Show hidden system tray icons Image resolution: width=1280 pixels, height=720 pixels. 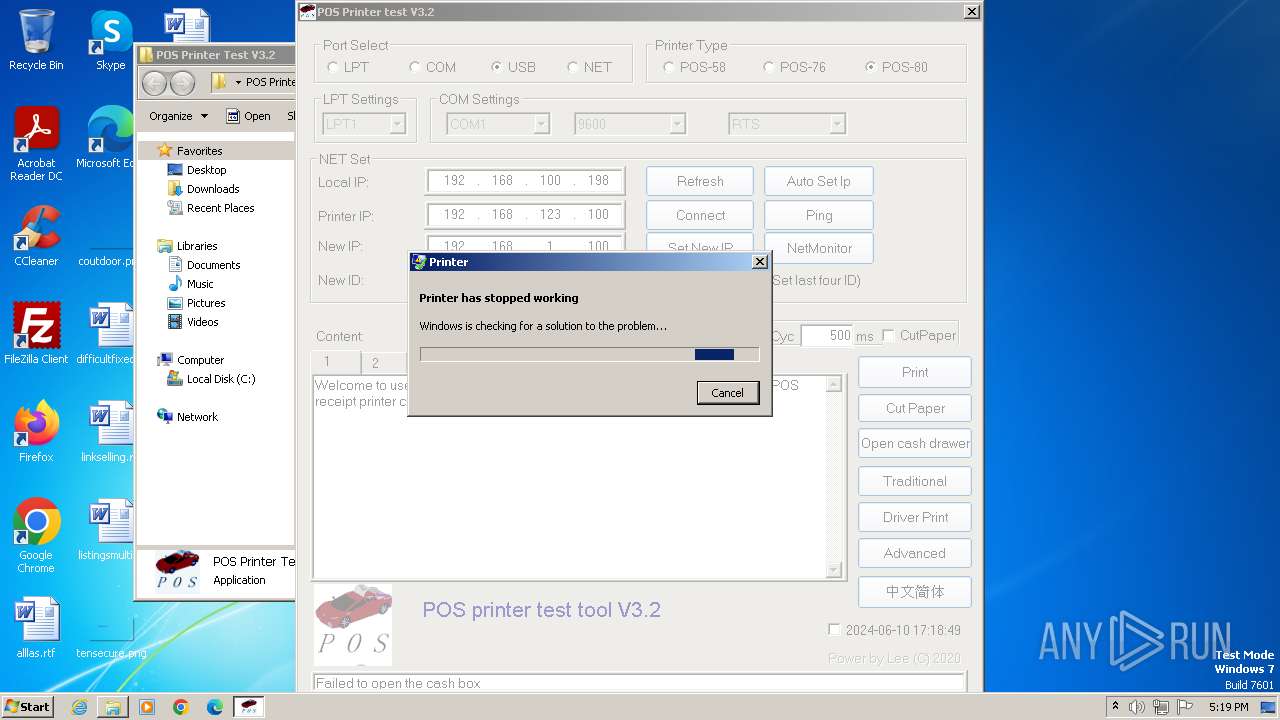(1115, 707)
